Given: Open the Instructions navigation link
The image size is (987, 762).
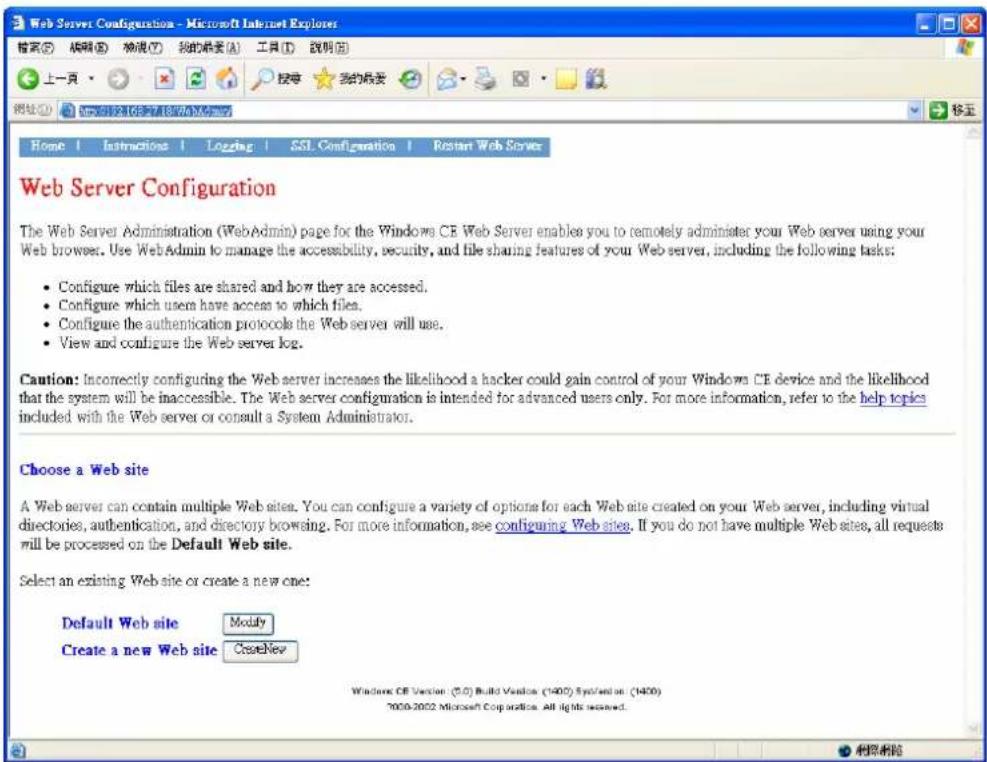Looking at the screenshot, I should pos(135,146).
